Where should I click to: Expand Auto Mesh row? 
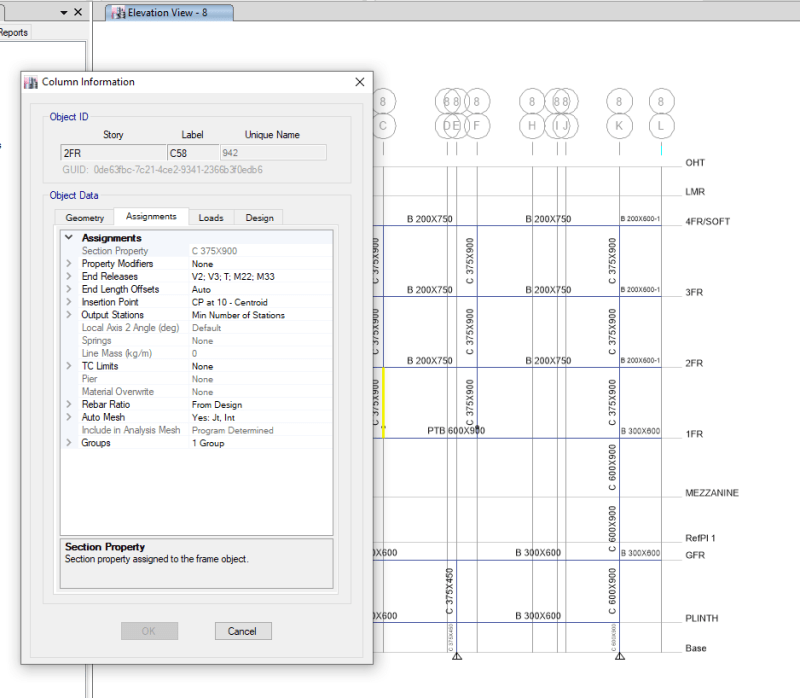point(69,417)
